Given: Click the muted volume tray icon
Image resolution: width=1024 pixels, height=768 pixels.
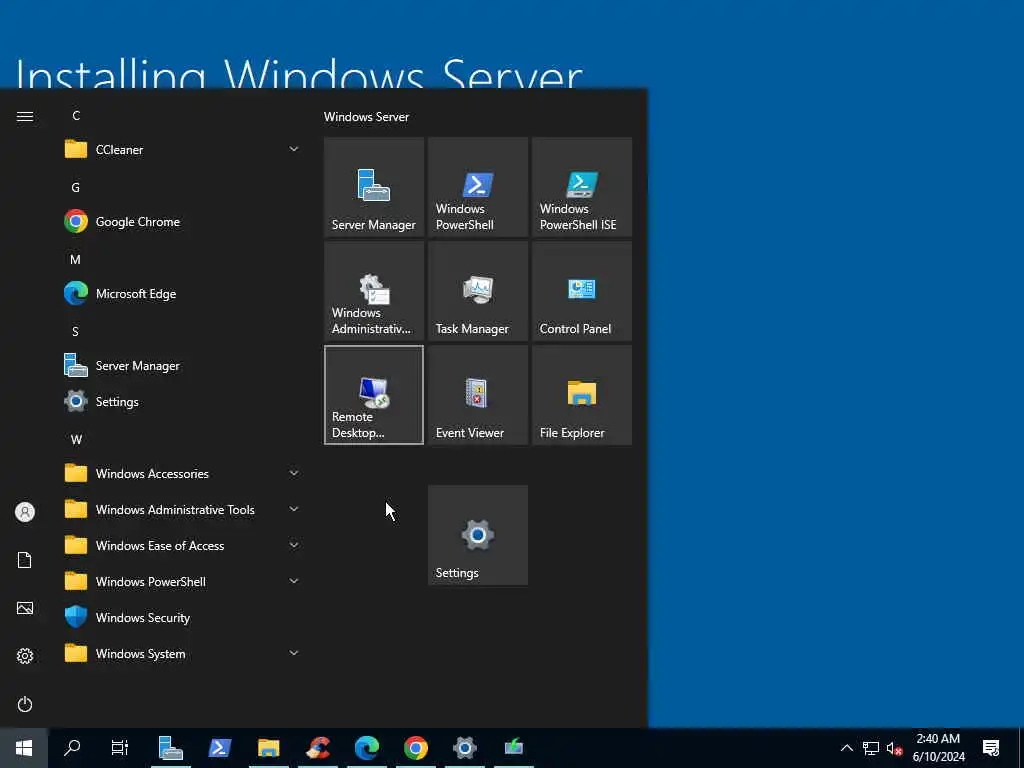Looking at the screenshot, I should (x=894, y=748).
